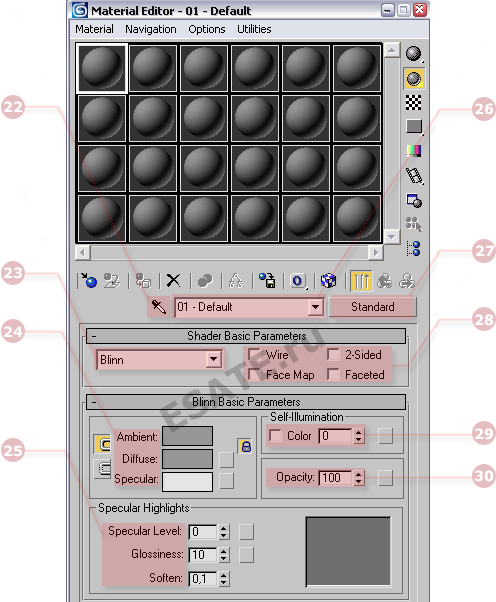Open the Navigation menu
Image resolution: width=496 pixels, height=602 pixels.
151,29
